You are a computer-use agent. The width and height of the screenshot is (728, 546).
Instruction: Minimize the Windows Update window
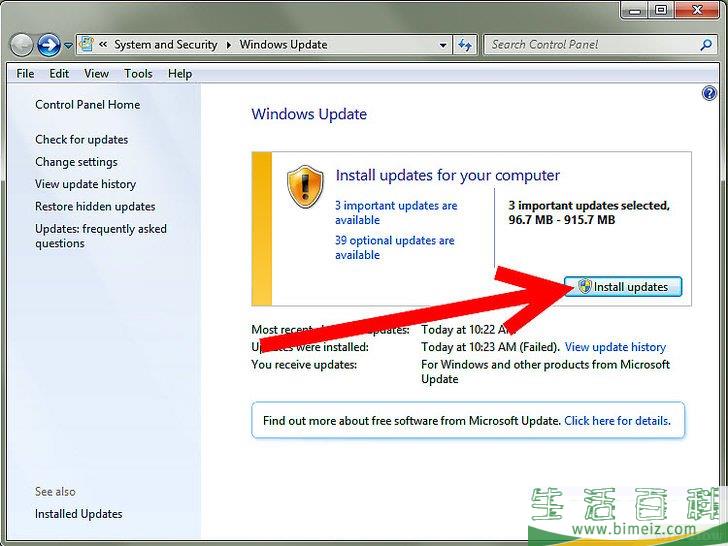[x=635, y=10]
